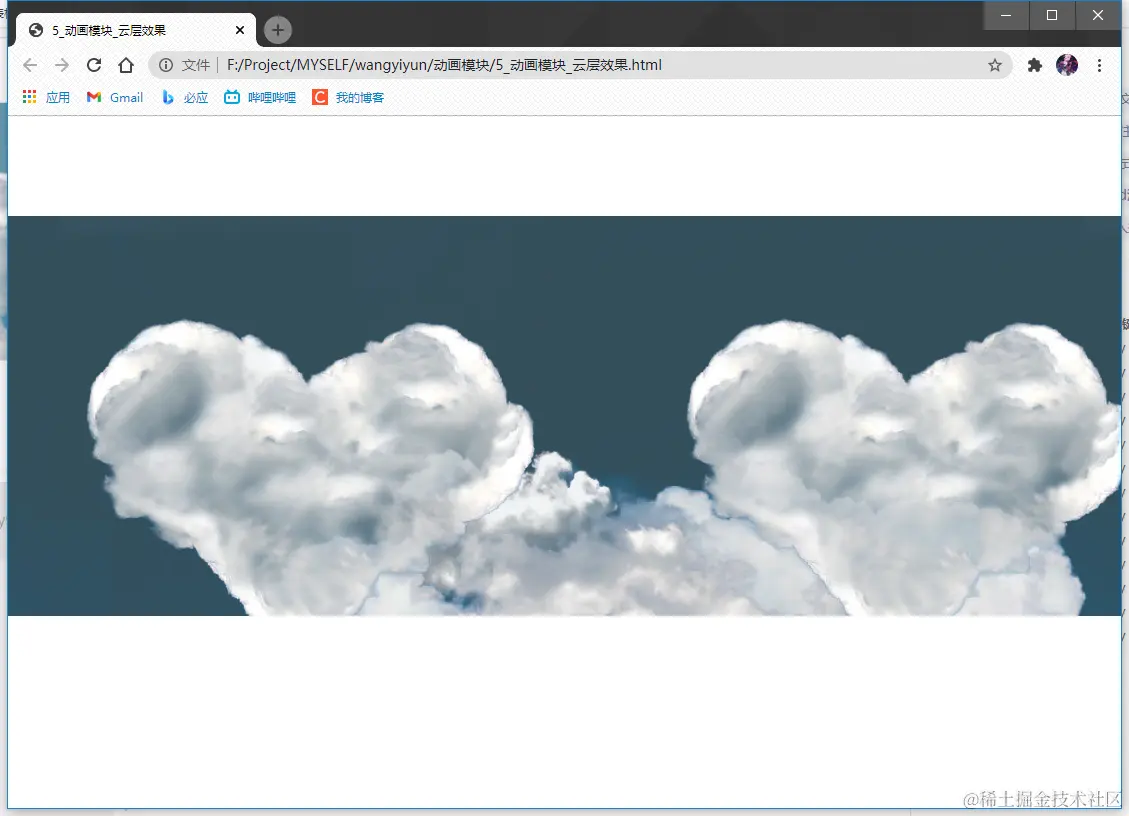Open the 应用 apps bookmark

pyautogui.click(x=47, y=97)
